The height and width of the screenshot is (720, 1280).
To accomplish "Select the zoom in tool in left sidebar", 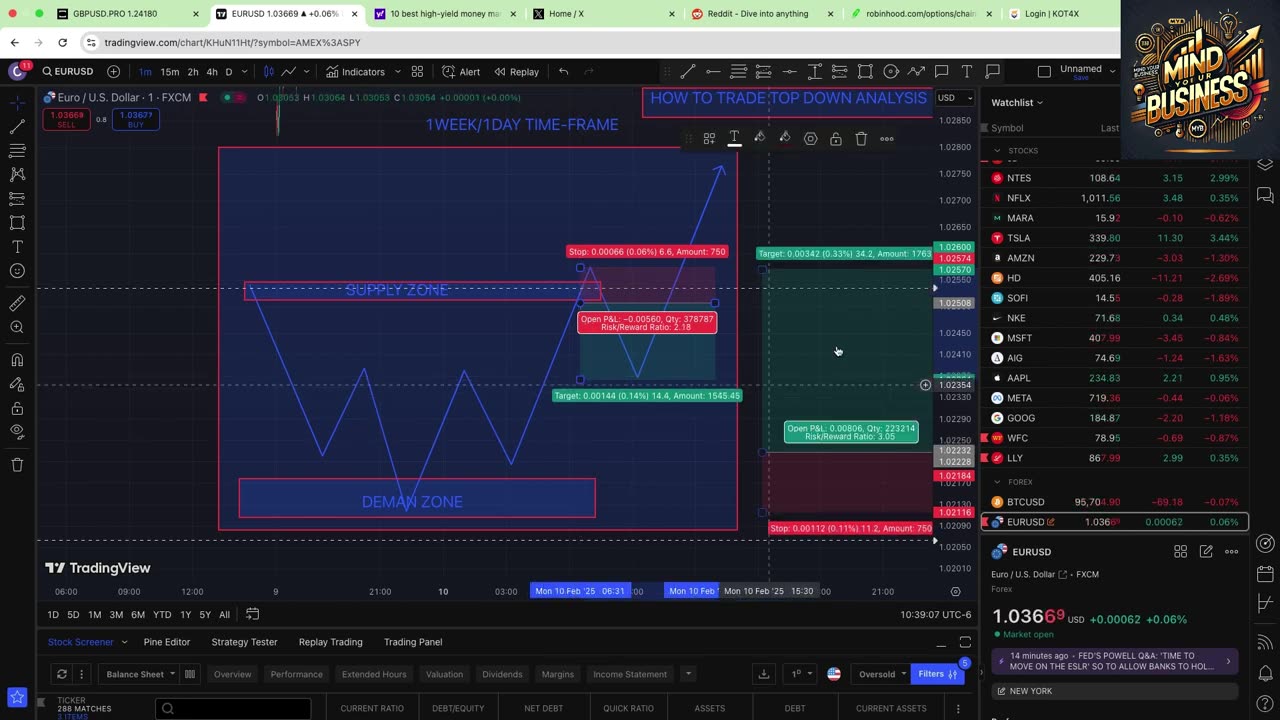I will pos(17,328).
